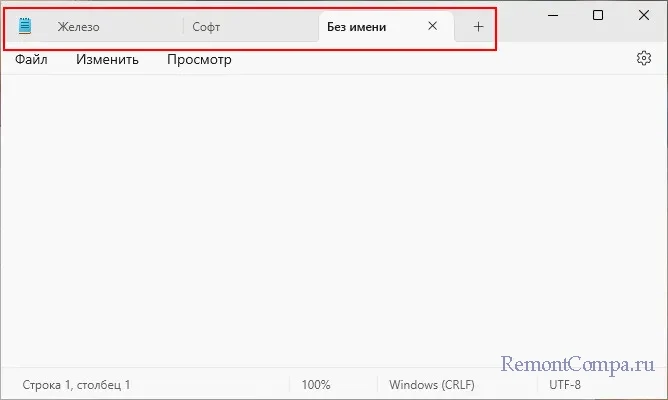This screenshot has width=668, height=400.
Task: Open the Просмотр menu
Action: tap(199, 59)
